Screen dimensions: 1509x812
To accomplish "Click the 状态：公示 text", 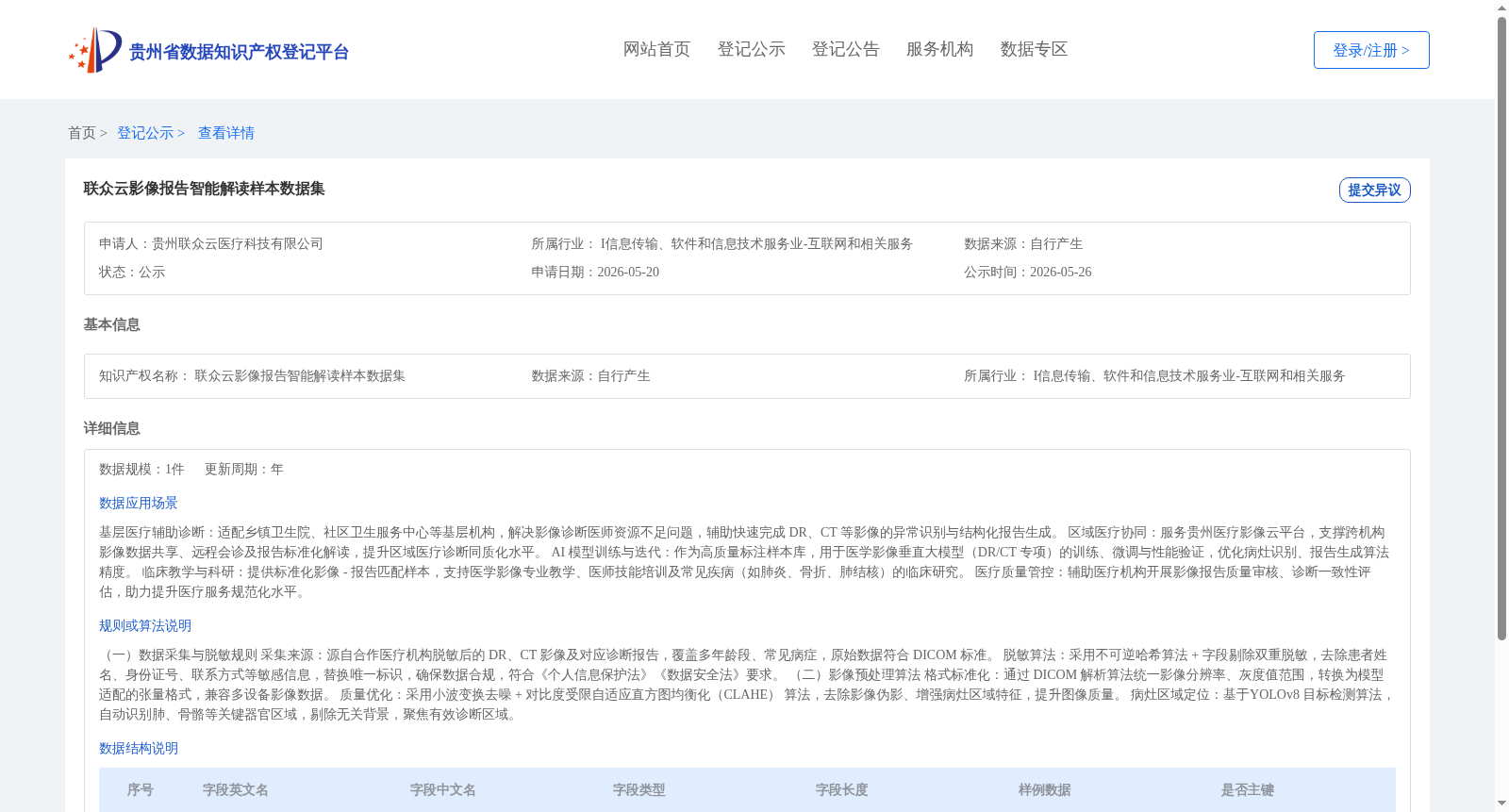I will [132, 272].
